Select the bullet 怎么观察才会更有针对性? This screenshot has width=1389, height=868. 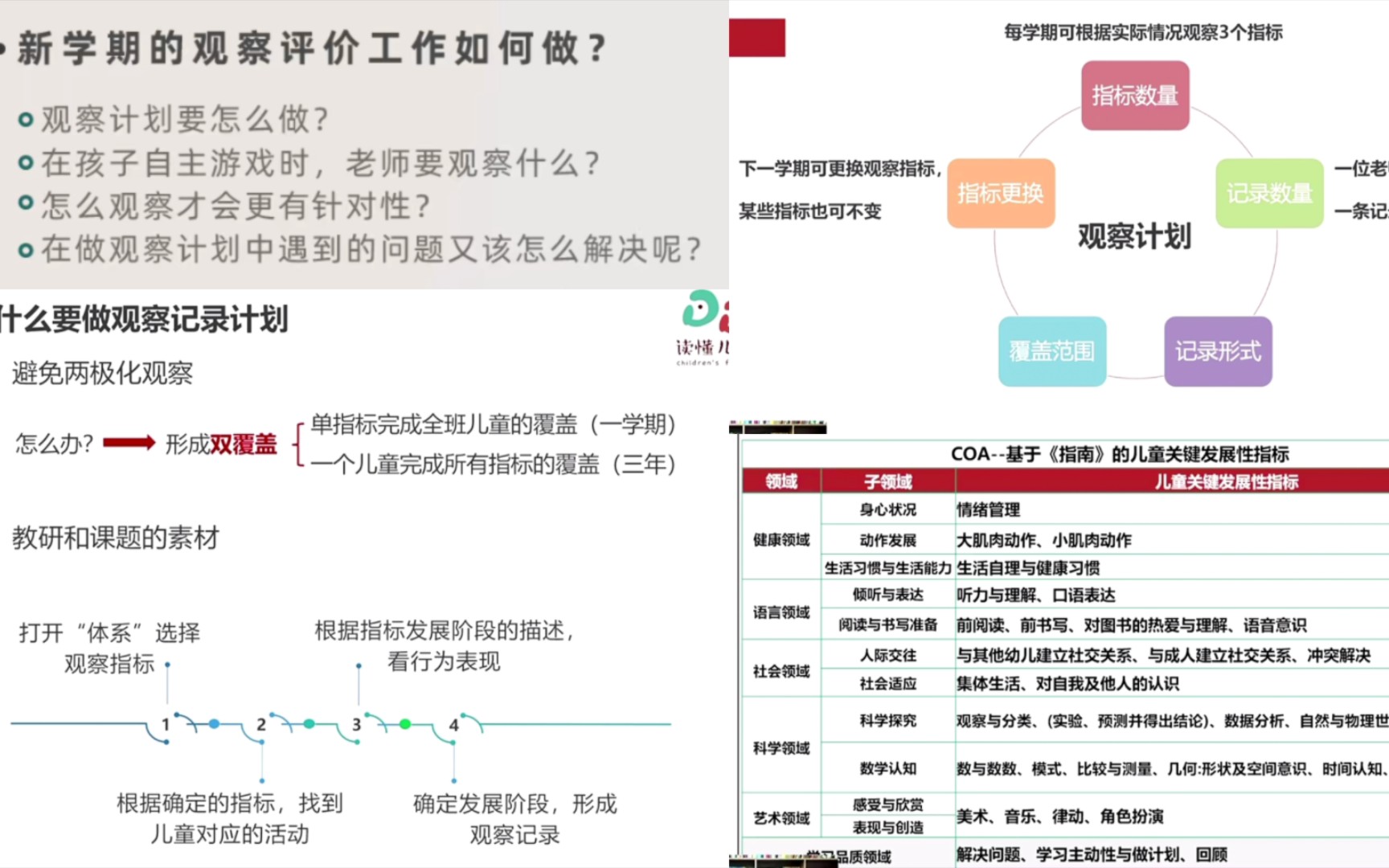click(236, 206)
